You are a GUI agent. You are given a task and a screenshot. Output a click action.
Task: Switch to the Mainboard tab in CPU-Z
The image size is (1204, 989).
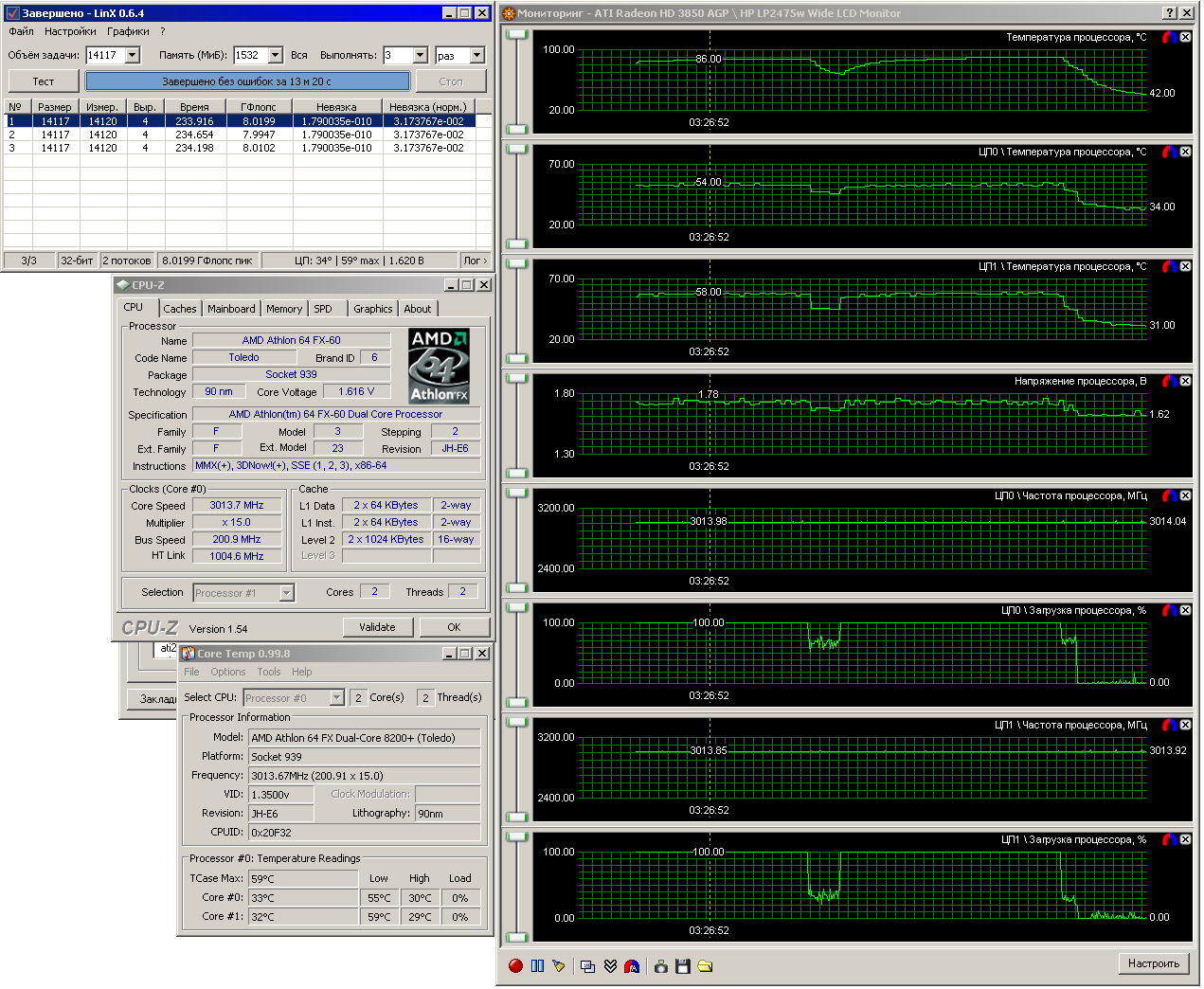click(x=231, y=309)
